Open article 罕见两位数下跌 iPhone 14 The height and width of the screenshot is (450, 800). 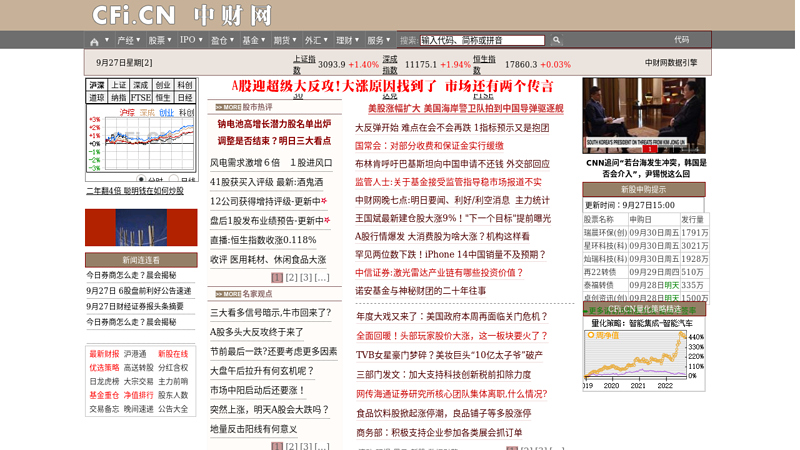coord(451,255)
